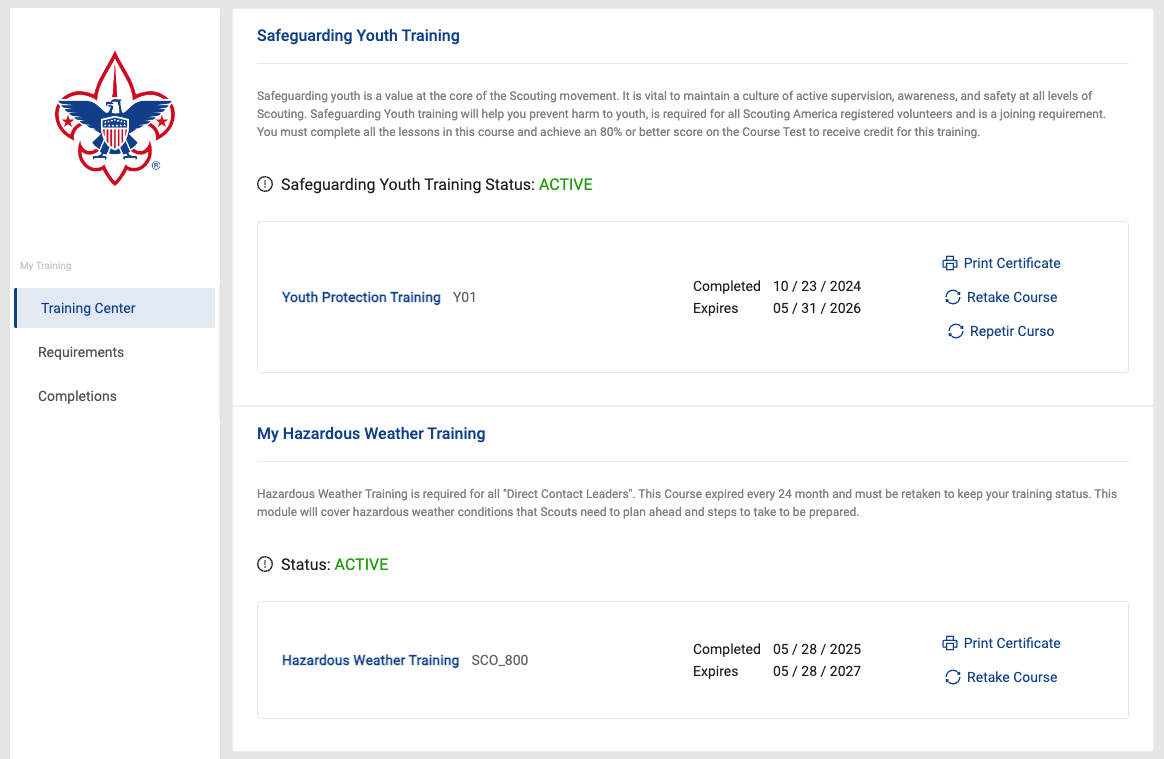Click ACTIVE in Safeguarding Youth Training Status
The width and height of the screenshot is (1164, 759).
[566, 184]
